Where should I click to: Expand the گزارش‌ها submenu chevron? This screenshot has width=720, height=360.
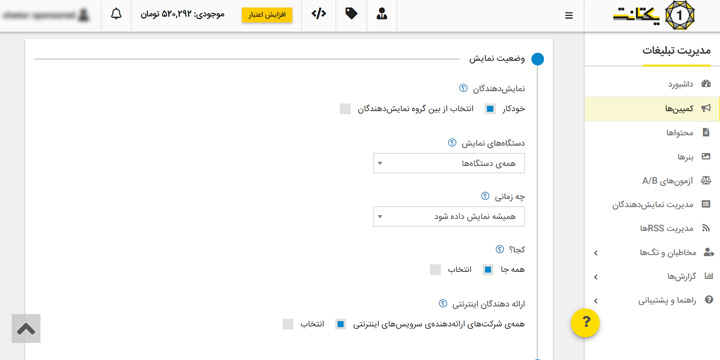pos(596,277)
